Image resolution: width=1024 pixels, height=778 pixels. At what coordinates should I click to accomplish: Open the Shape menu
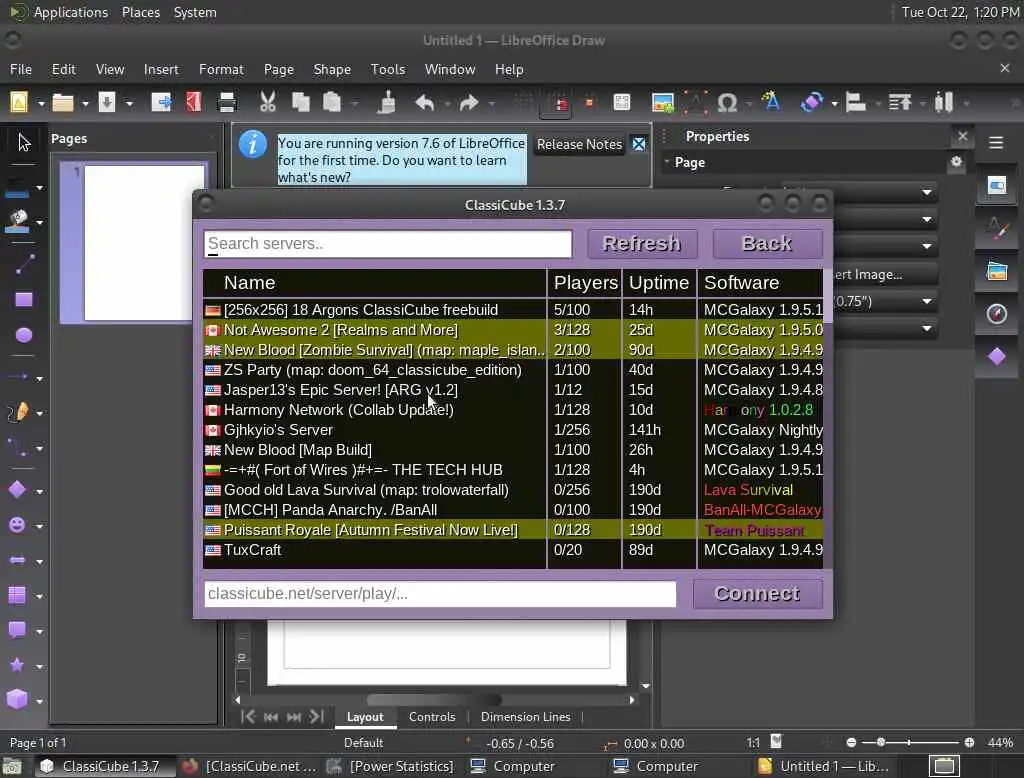tap(332, 69)
